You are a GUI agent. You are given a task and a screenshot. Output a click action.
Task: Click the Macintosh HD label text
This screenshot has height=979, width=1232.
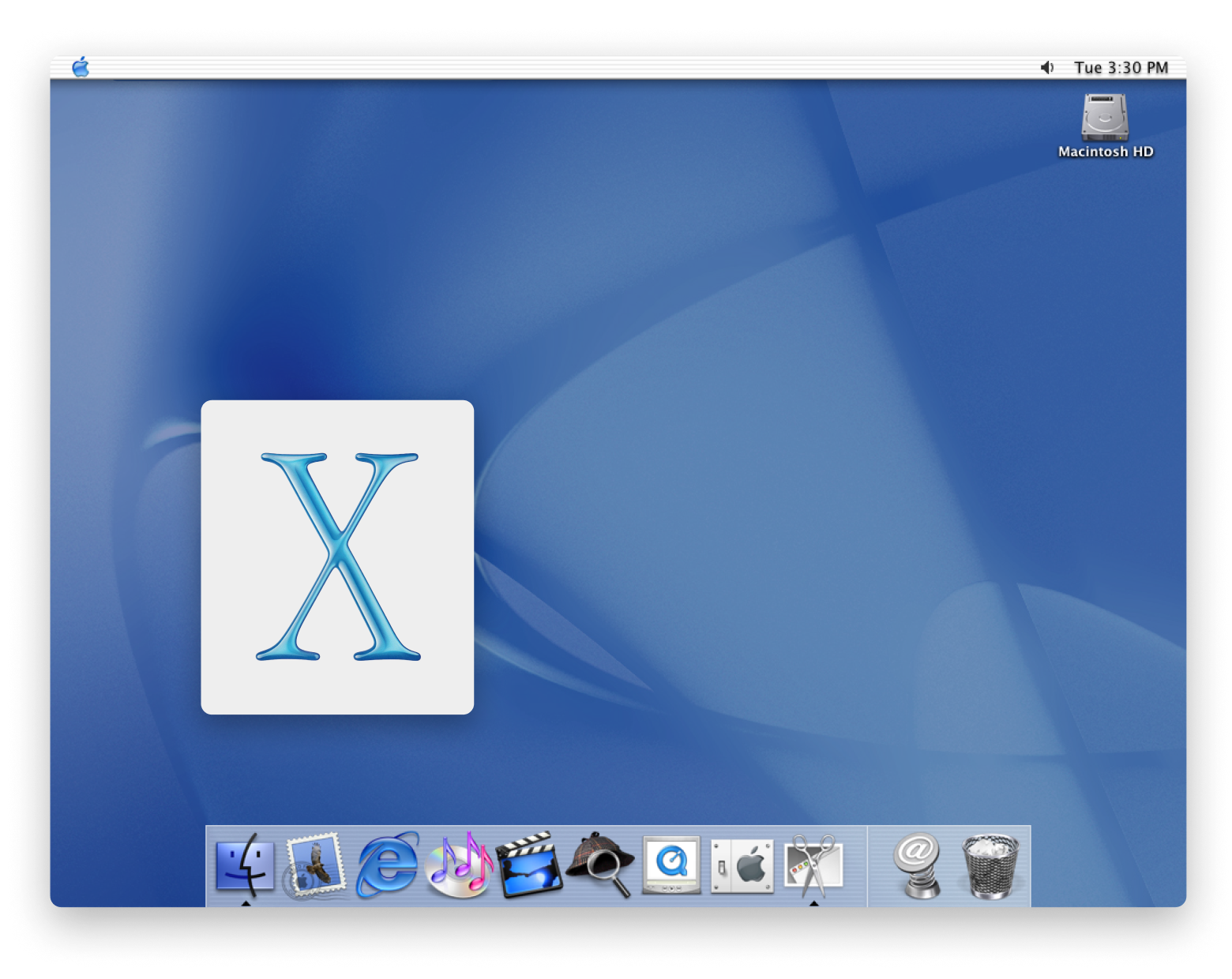(1106, 152)
